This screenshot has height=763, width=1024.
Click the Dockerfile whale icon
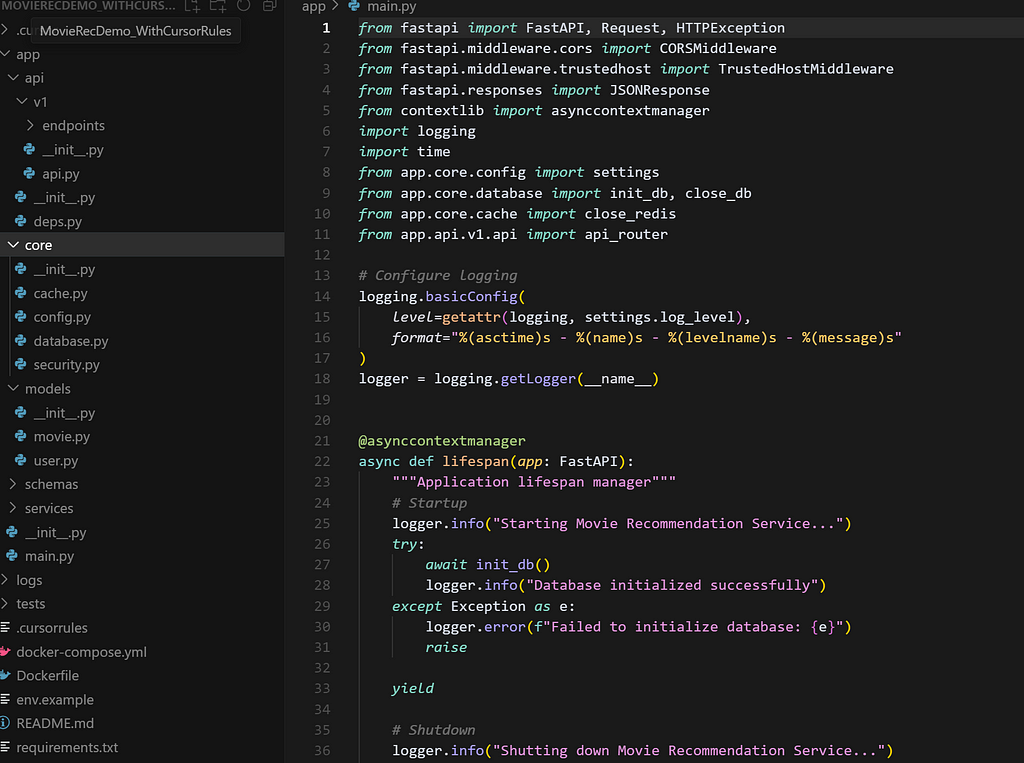5,675
